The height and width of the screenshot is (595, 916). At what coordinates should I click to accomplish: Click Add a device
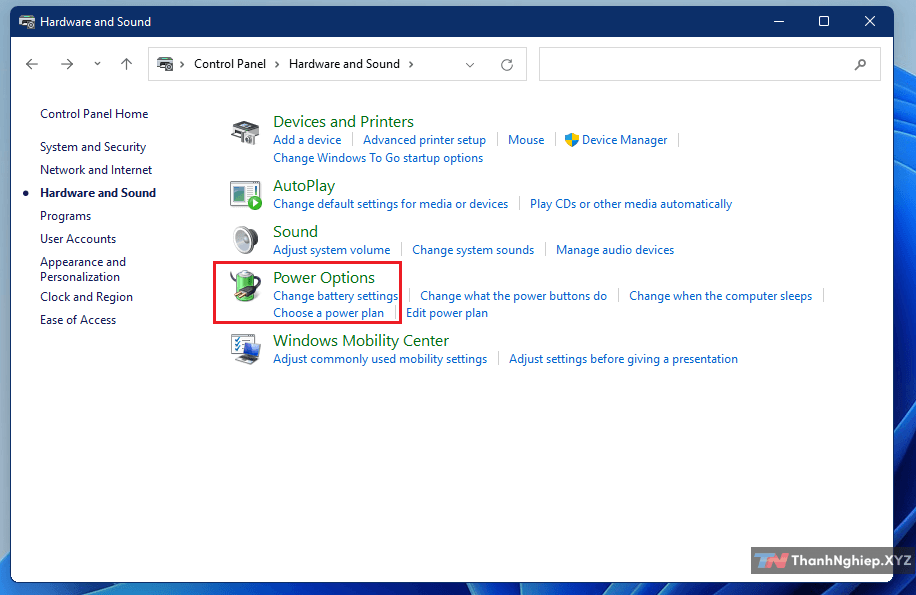point(307,140)
